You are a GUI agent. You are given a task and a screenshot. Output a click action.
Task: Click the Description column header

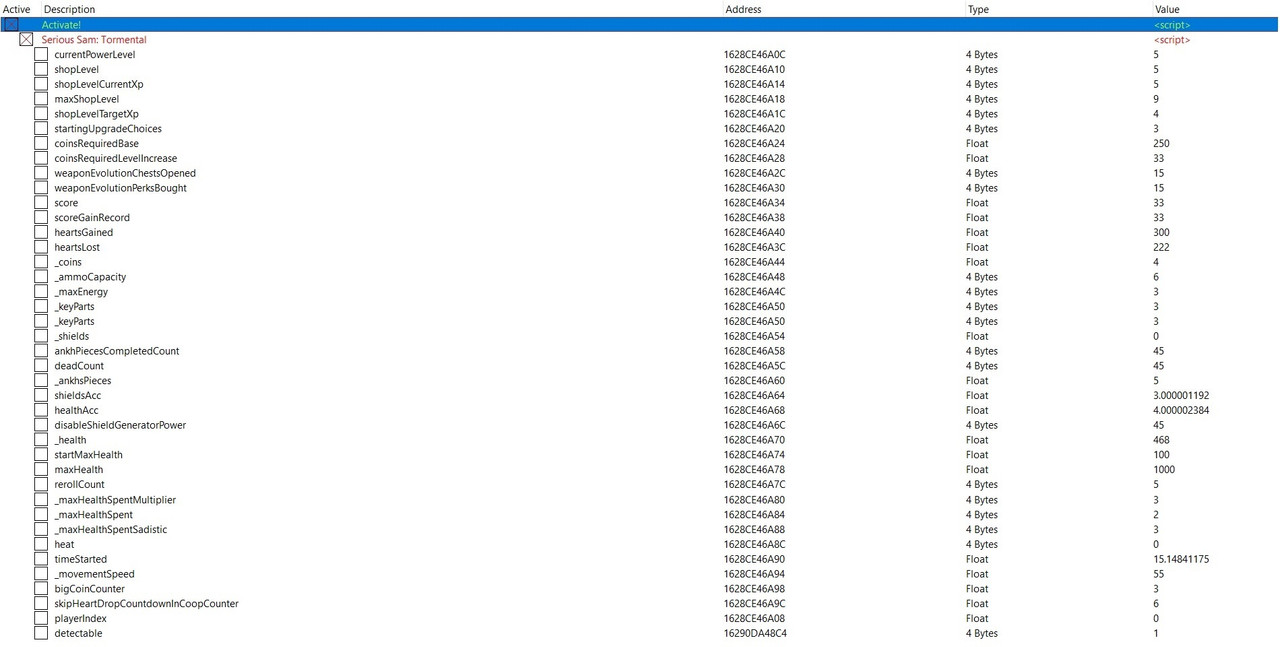[70, 9]
